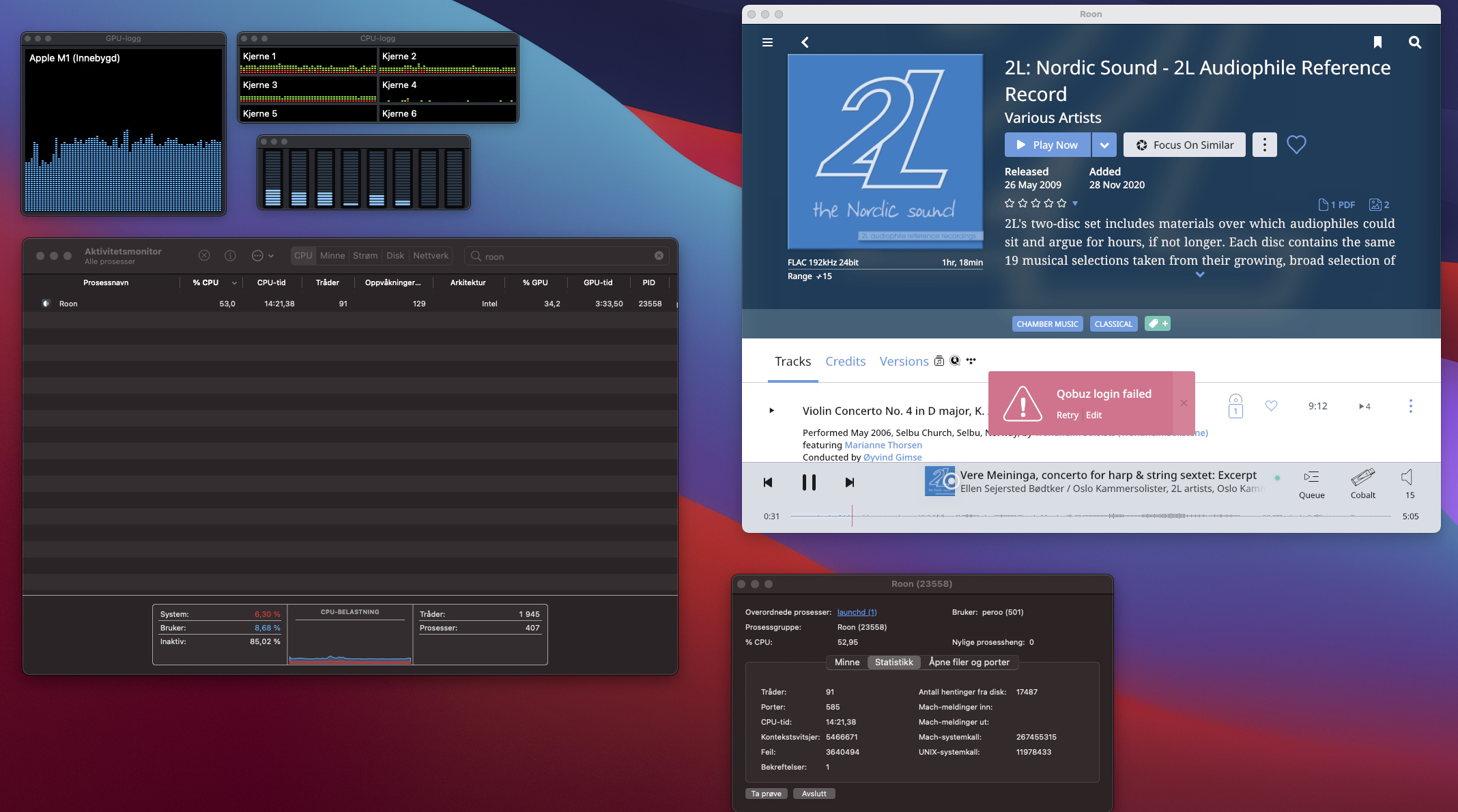The height and width of the screenshot is (812, 1458).
Task: Click the large 2L album cover
Action: [885, 151]
